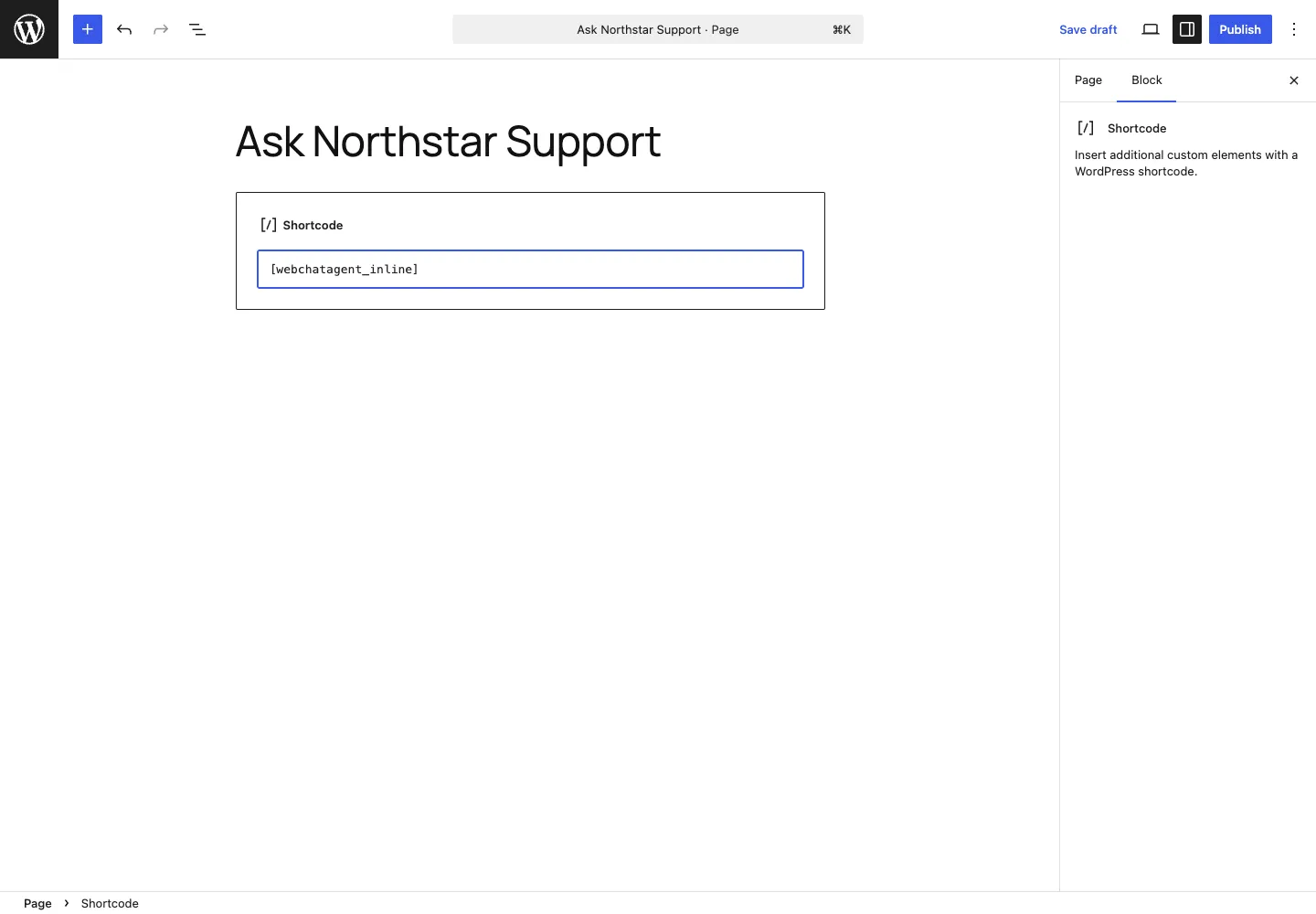Open command palette from page title bar

(x=658, y=29)
